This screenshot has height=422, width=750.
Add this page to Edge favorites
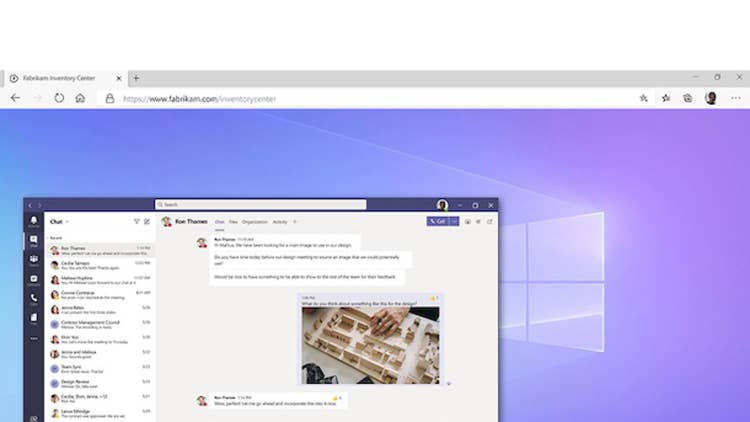tap(643, 98)
